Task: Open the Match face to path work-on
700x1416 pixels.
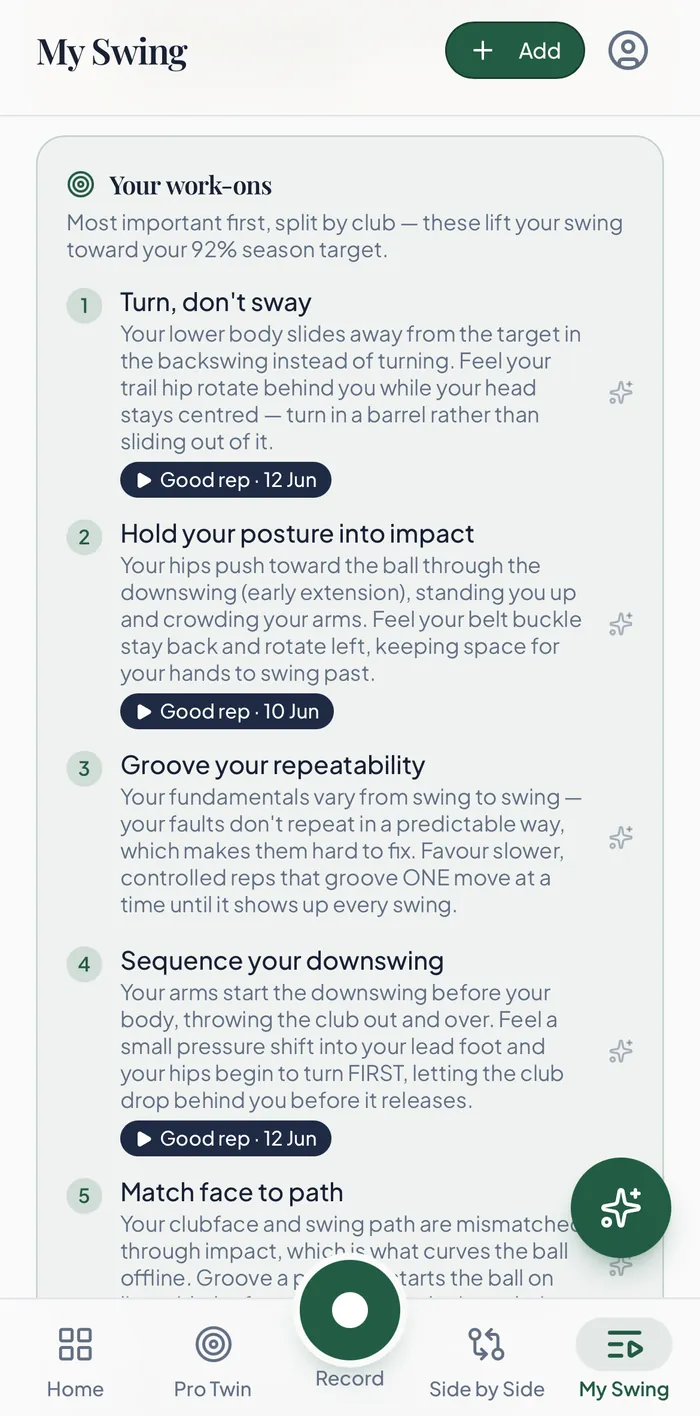Action: pyautogui.click(x=232, y=1193)
